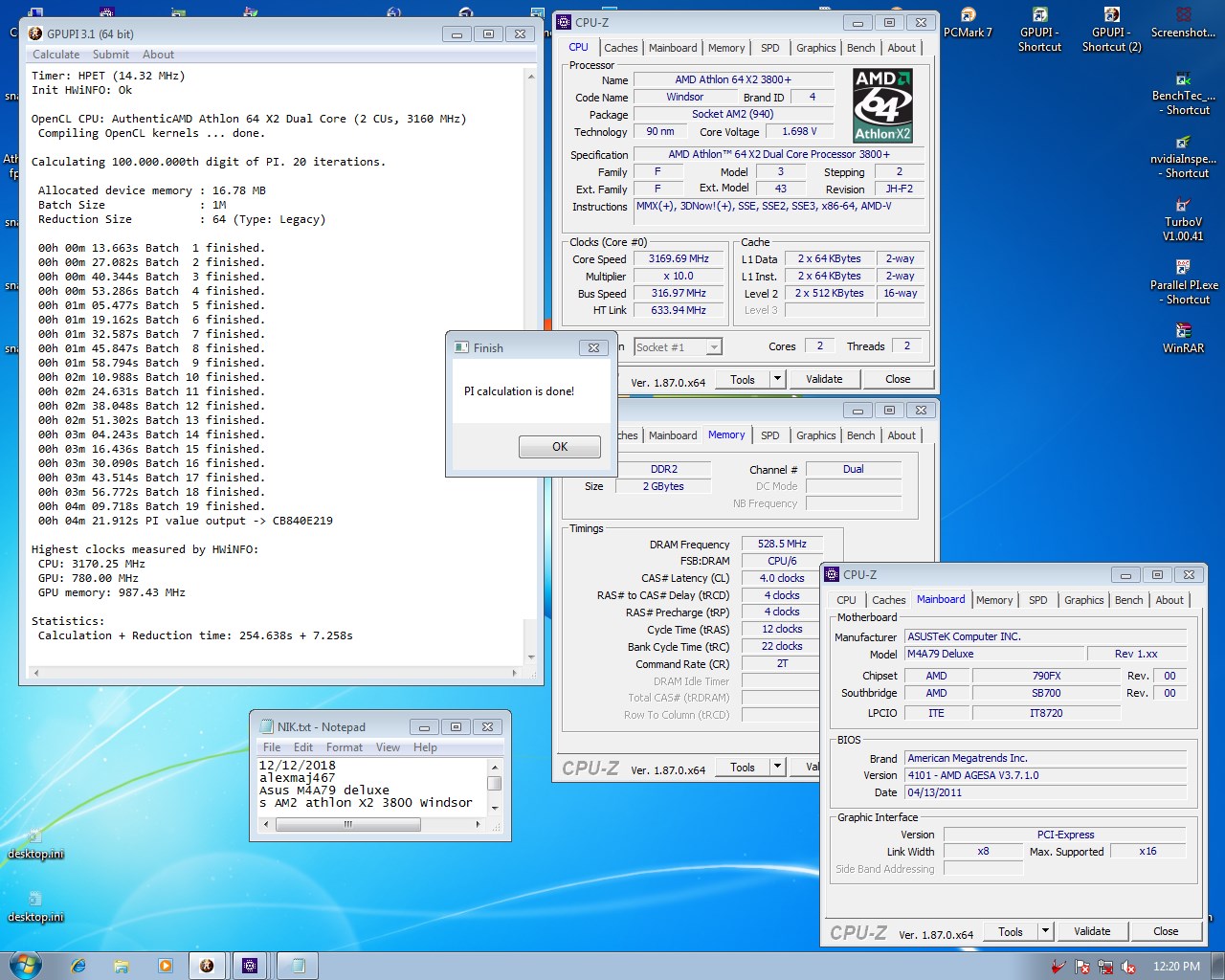Open Windows Media Player taskbar icon
The width and height of the screenshot is (1225, 980).
pyautogui.click(x=165, y=966)
